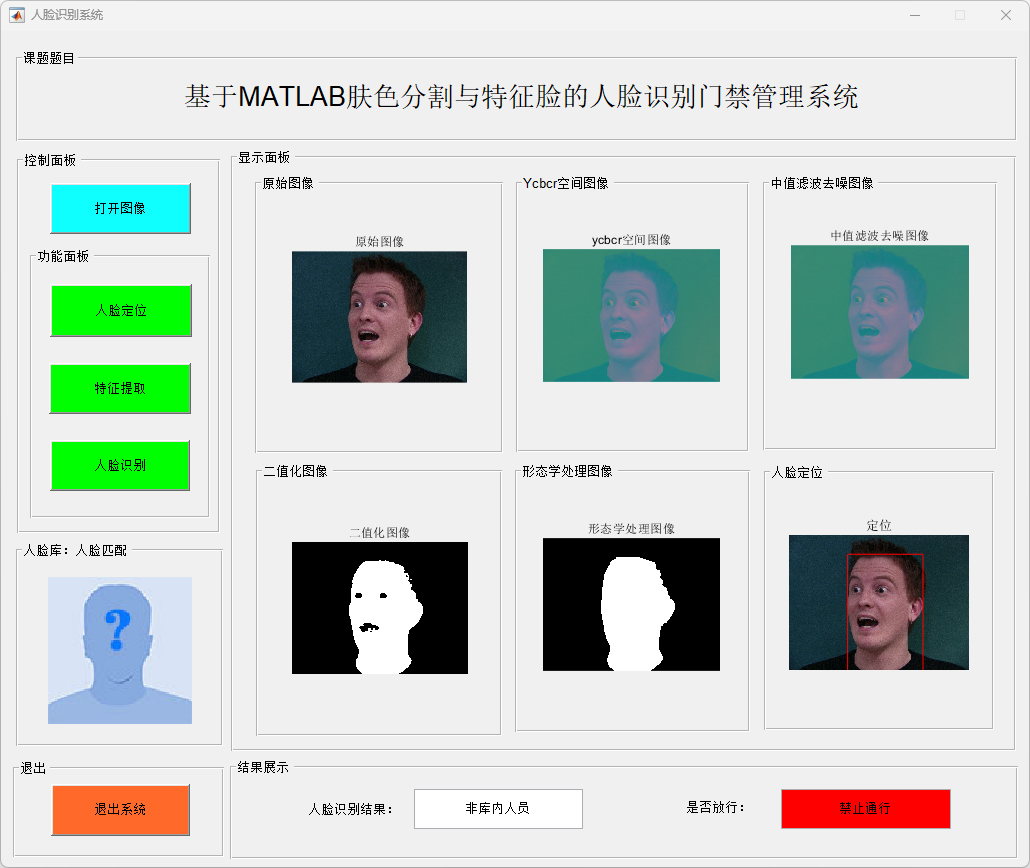Click the MATLAB icon in the title bar
The width and height of the screenshot is (1030, 868).
tap(17, 14)
